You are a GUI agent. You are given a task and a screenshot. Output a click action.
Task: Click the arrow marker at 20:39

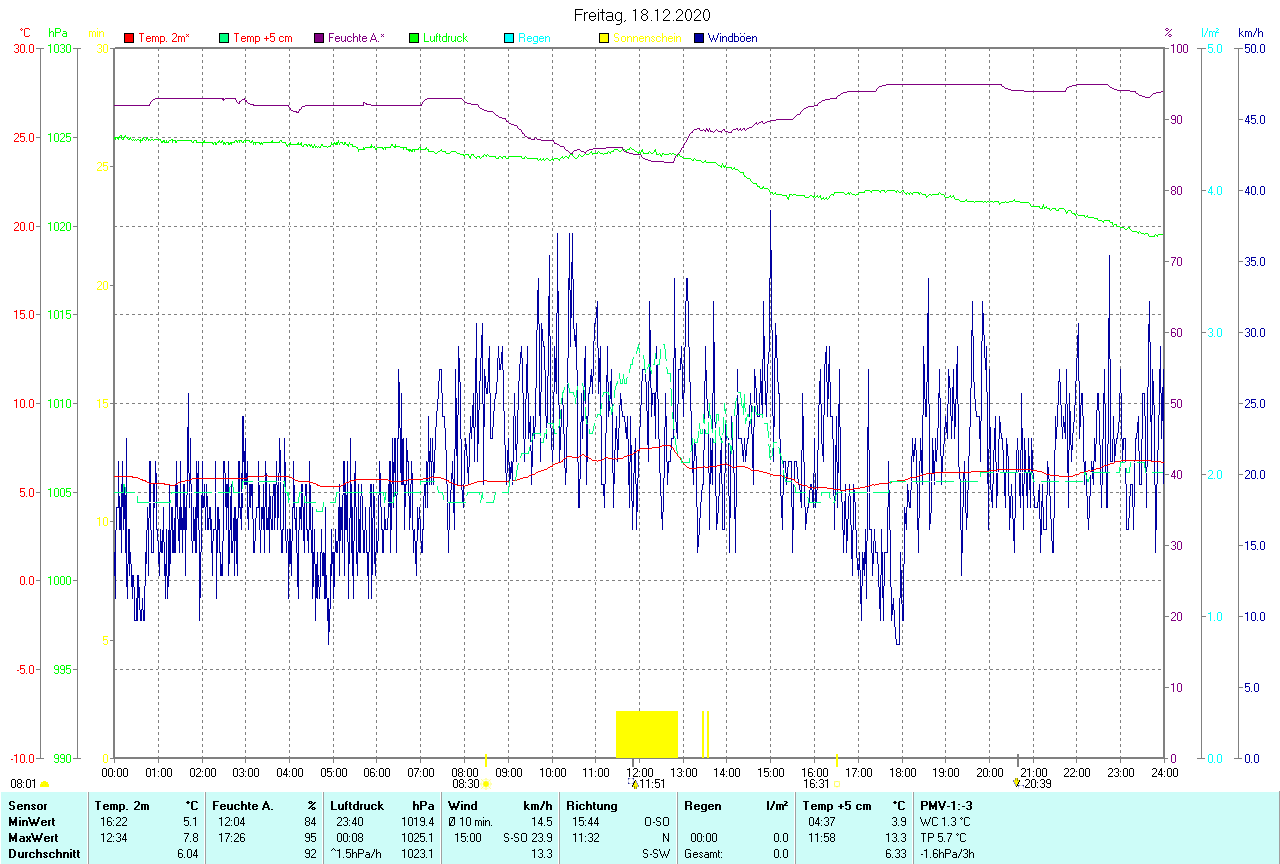pos(1017,783)
